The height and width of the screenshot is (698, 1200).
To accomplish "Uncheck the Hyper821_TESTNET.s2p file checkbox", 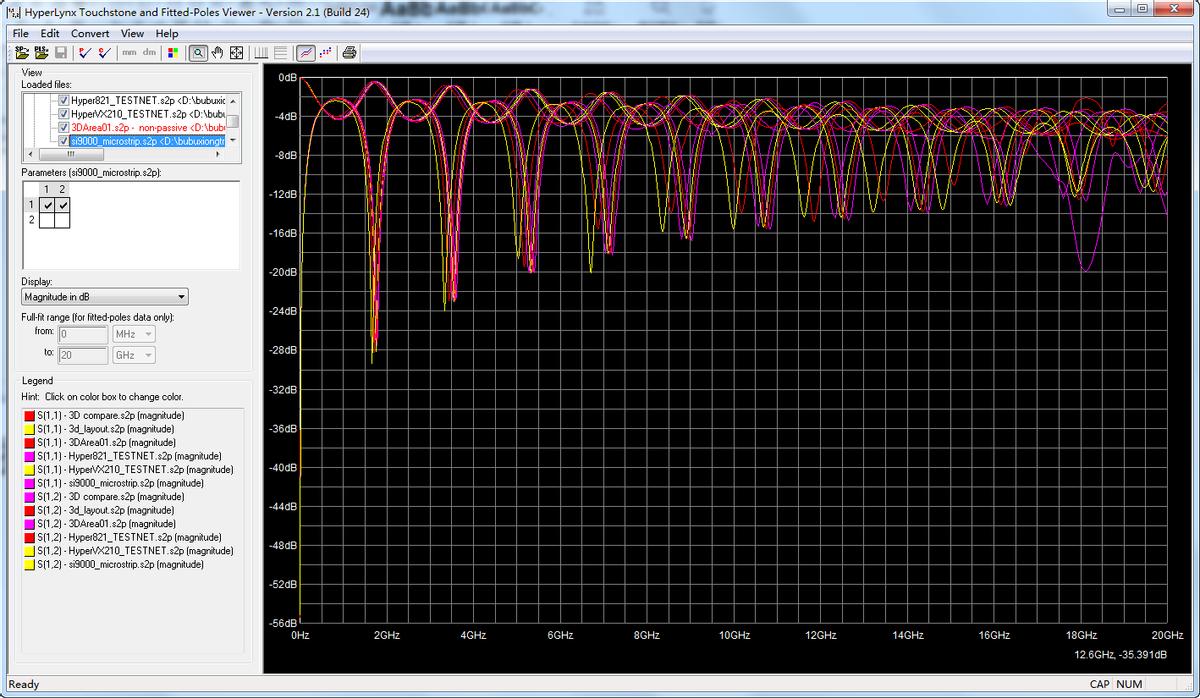I will [64, 101].
